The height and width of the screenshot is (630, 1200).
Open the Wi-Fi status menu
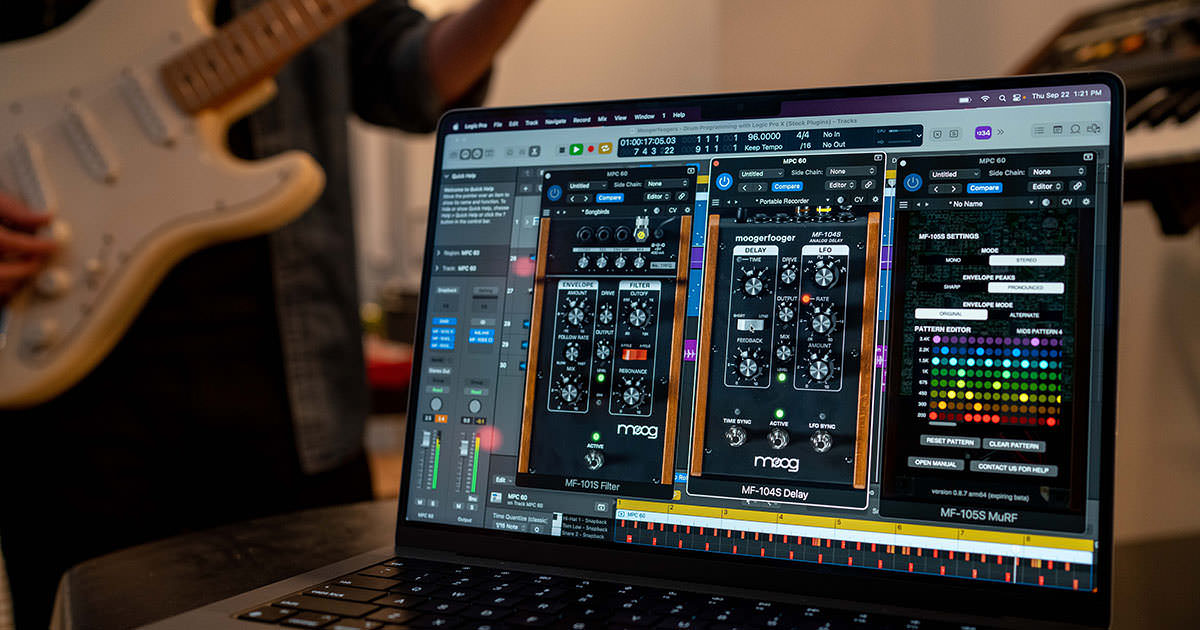click(985, 98)
